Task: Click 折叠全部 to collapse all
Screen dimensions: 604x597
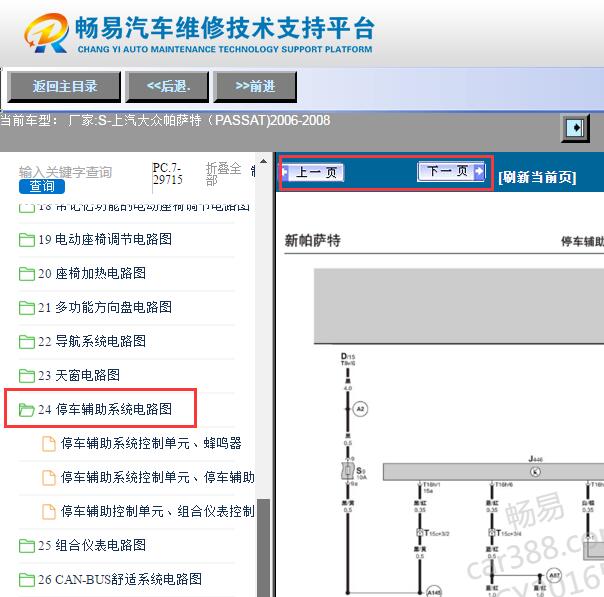Action: click(224, 174)
